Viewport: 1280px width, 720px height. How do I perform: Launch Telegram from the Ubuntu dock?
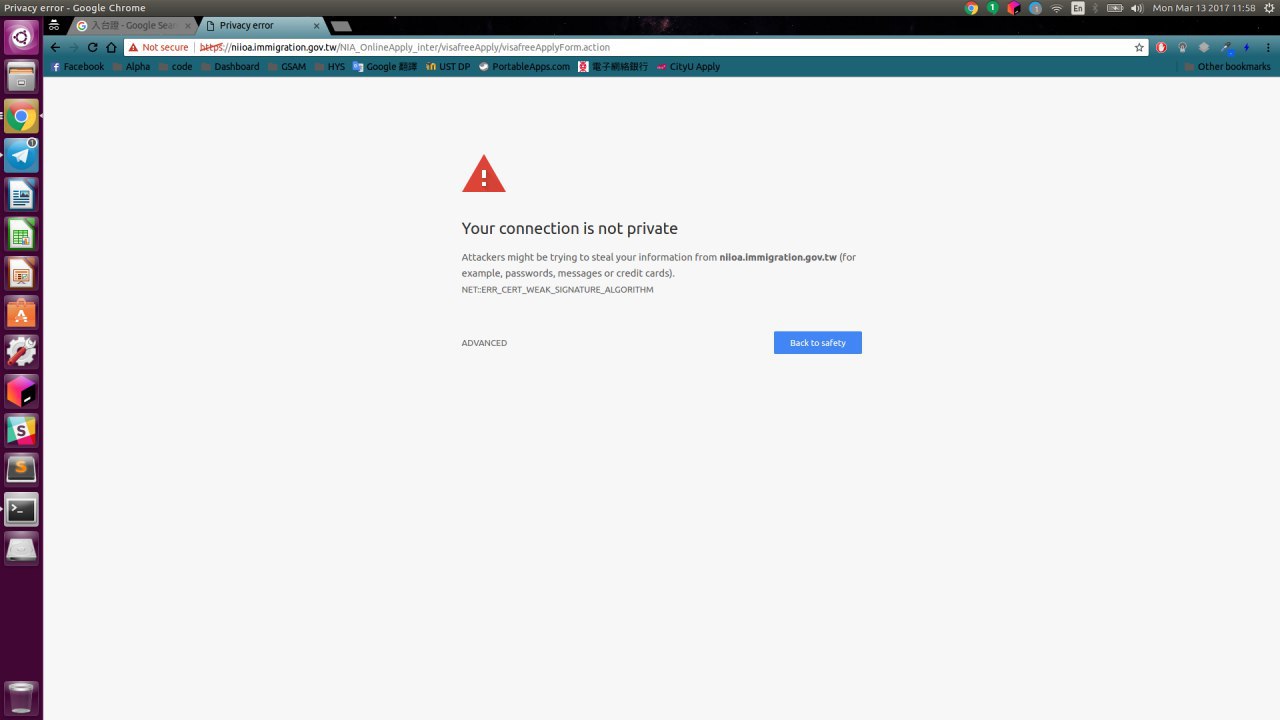coord(21,154)
